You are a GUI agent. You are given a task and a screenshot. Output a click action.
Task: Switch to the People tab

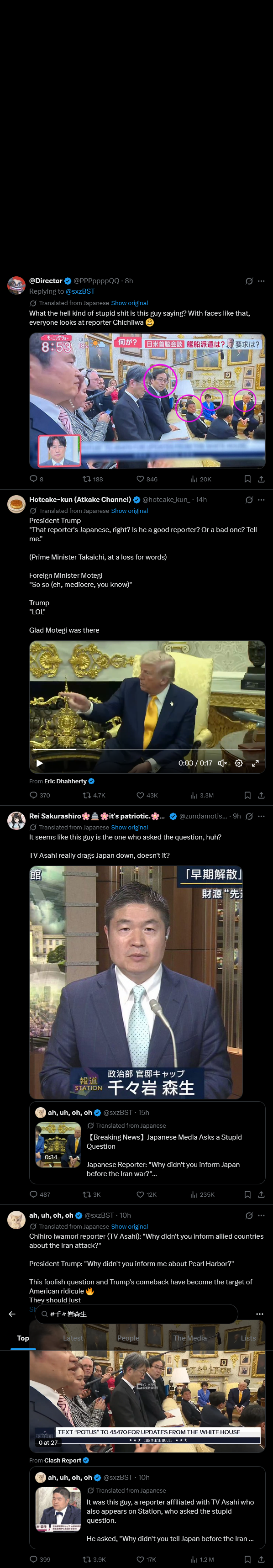(128, 1338)
